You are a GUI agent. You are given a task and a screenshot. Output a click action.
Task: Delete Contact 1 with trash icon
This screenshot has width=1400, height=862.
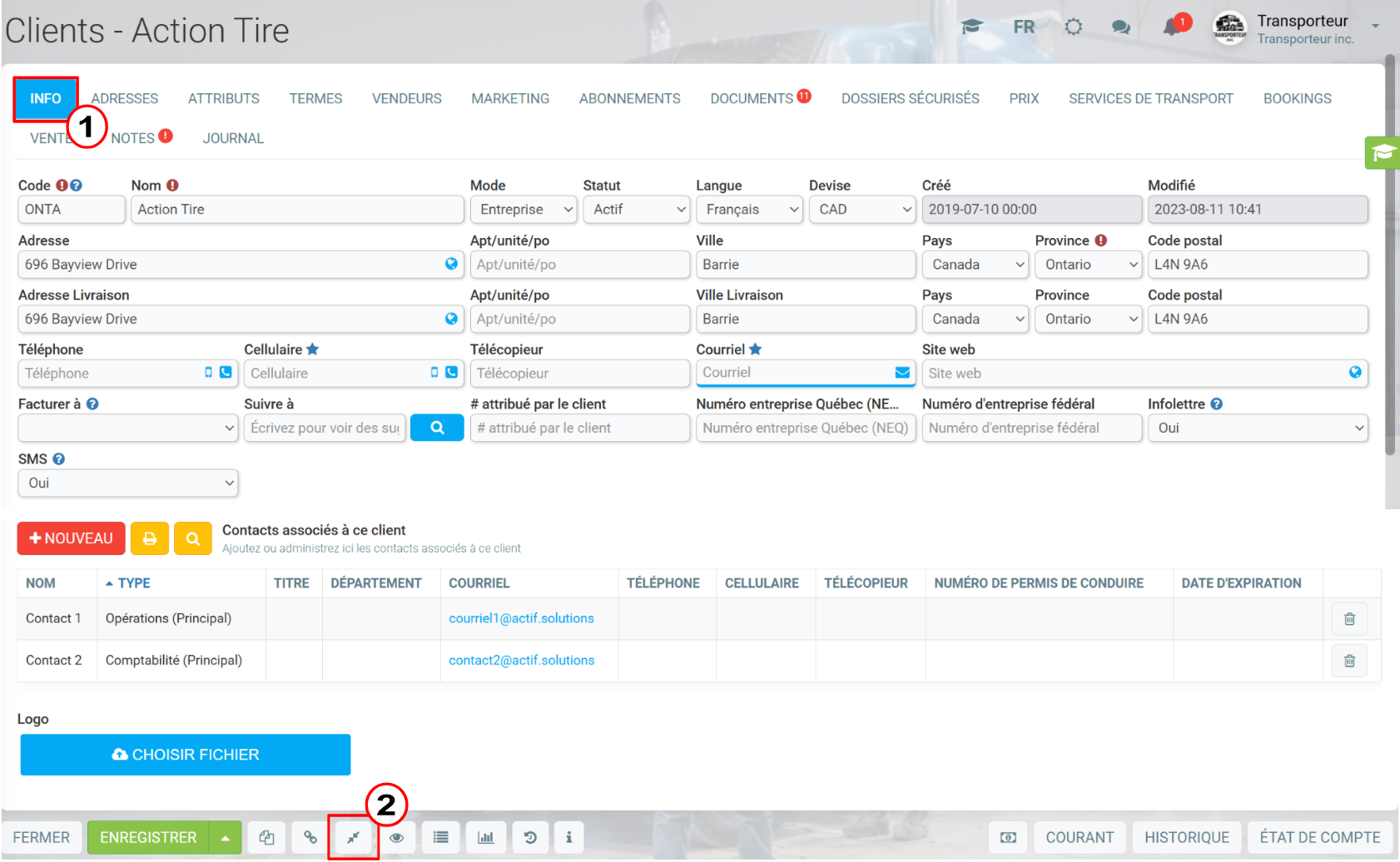[x=1349, y=619]
